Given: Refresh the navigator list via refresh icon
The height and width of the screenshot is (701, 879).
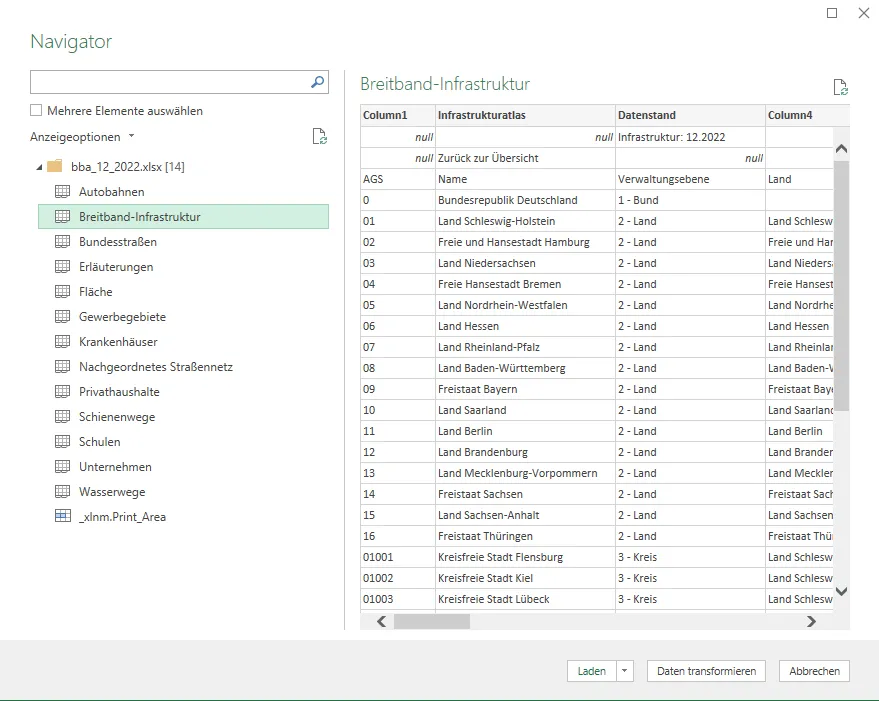Looking at the screenshot, I should click(x=320, y=136).
